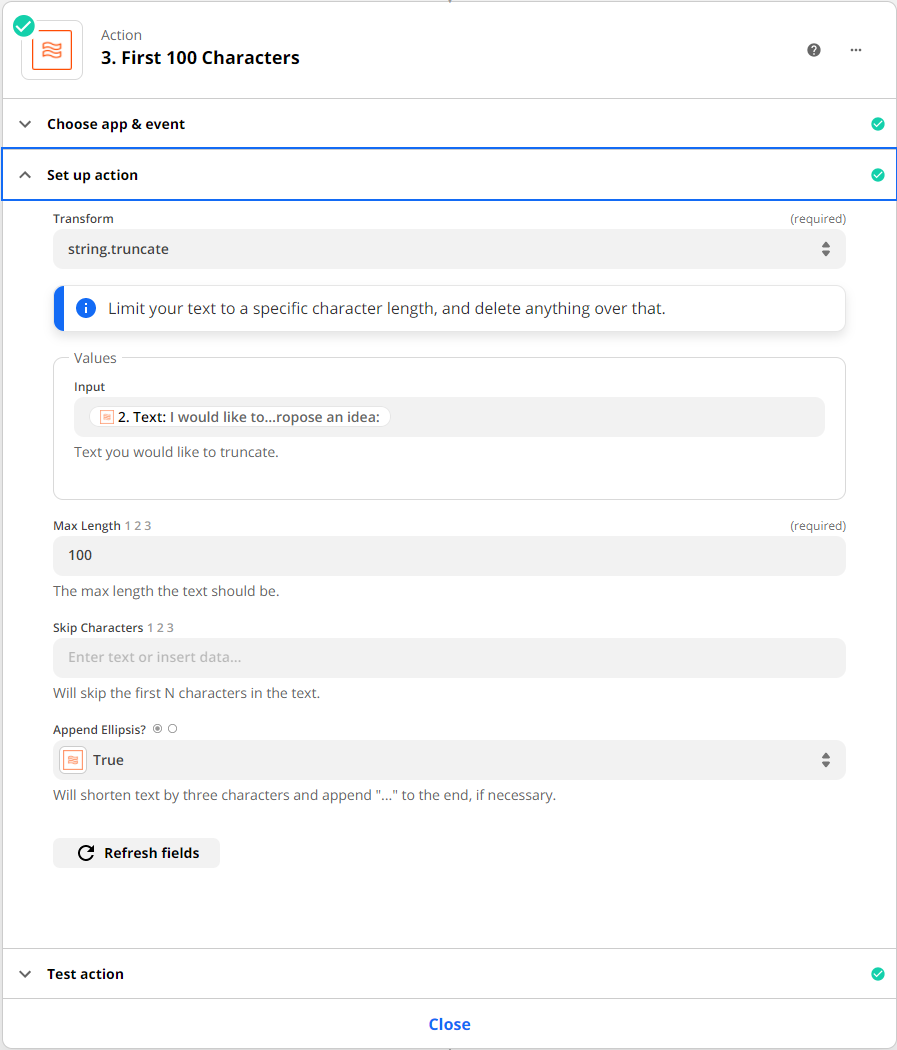Image resolution: width=897 pixels, height=1050 pixels.
Task: Open the Transform string.truncate dropdown
Action: pyautogui.click(x=449, y=249)
